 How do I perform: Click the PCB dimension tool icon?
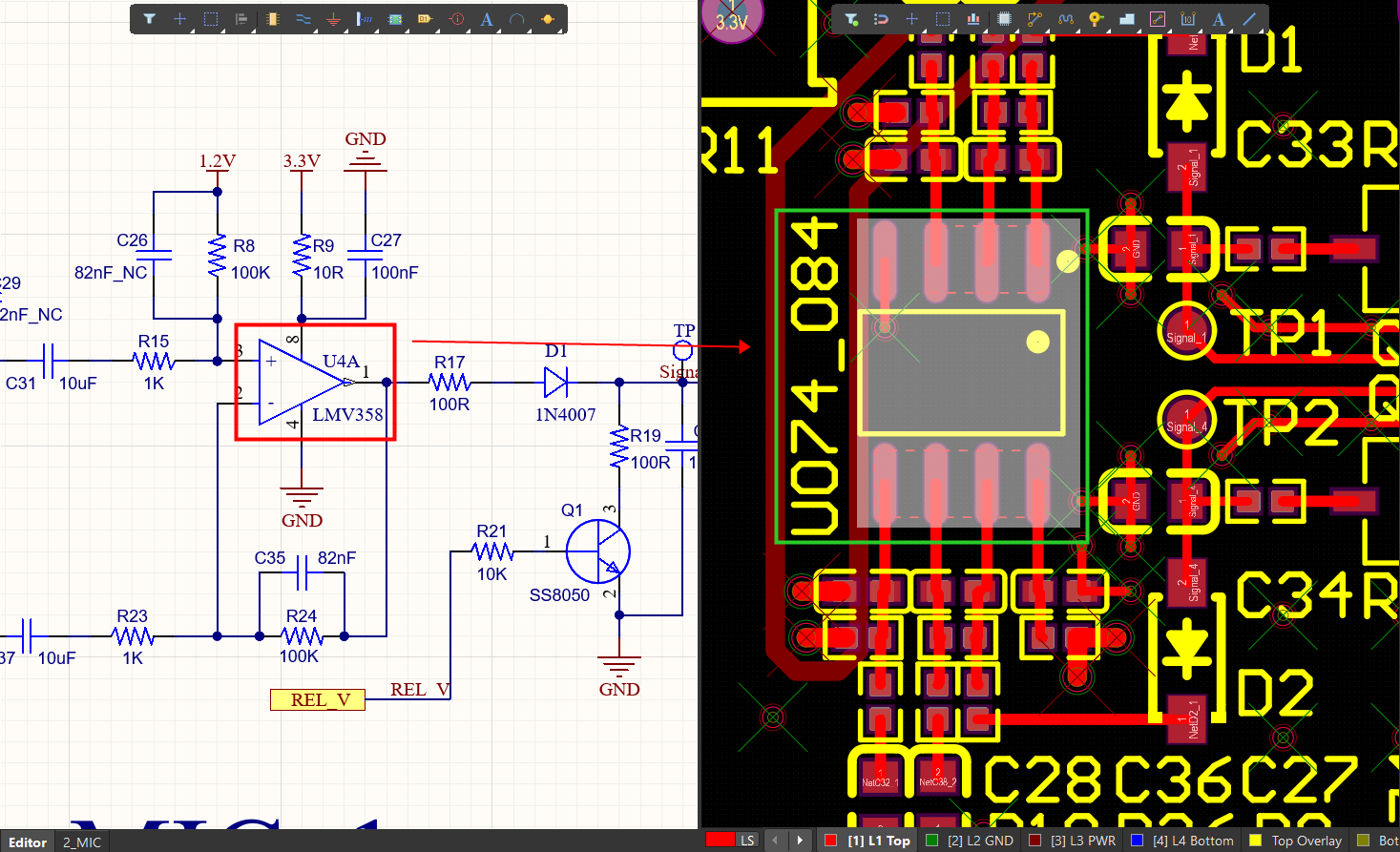coord(1188,19)
